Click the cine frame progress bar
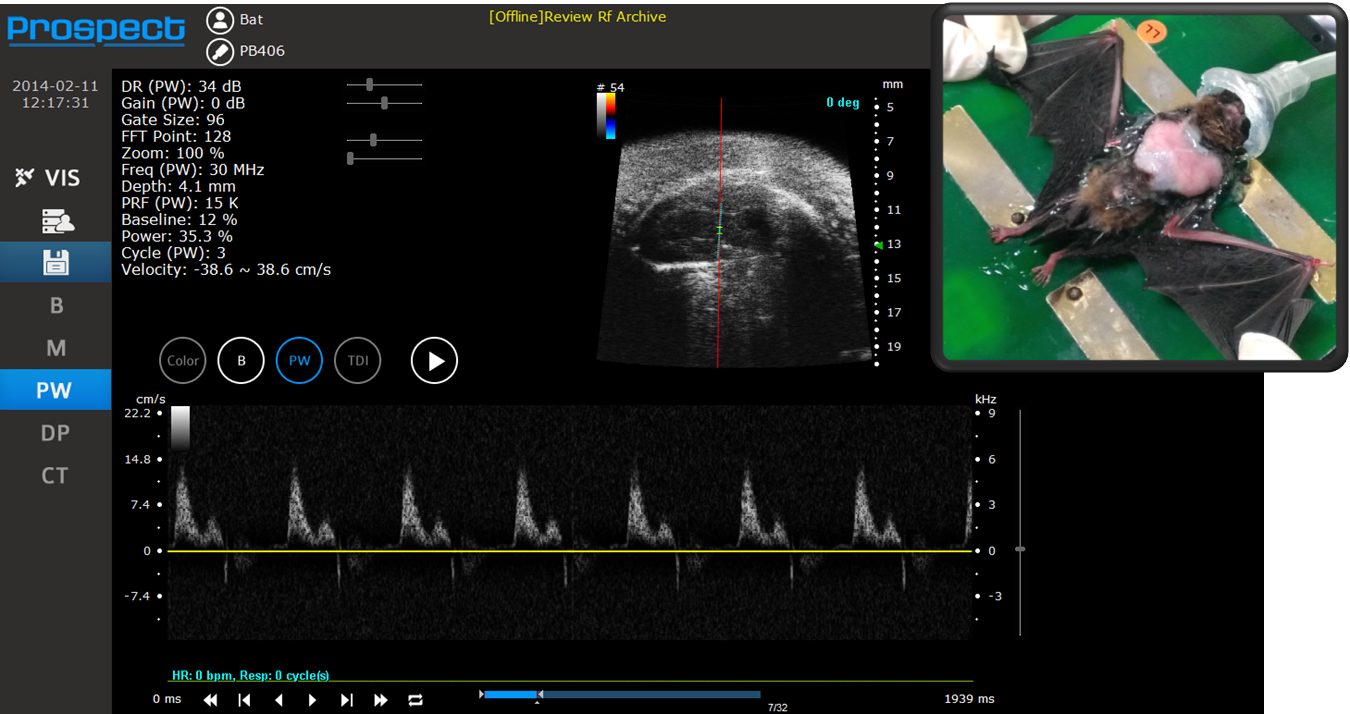The width and height of the screenshot is (1350, 714). coord(620,694)
